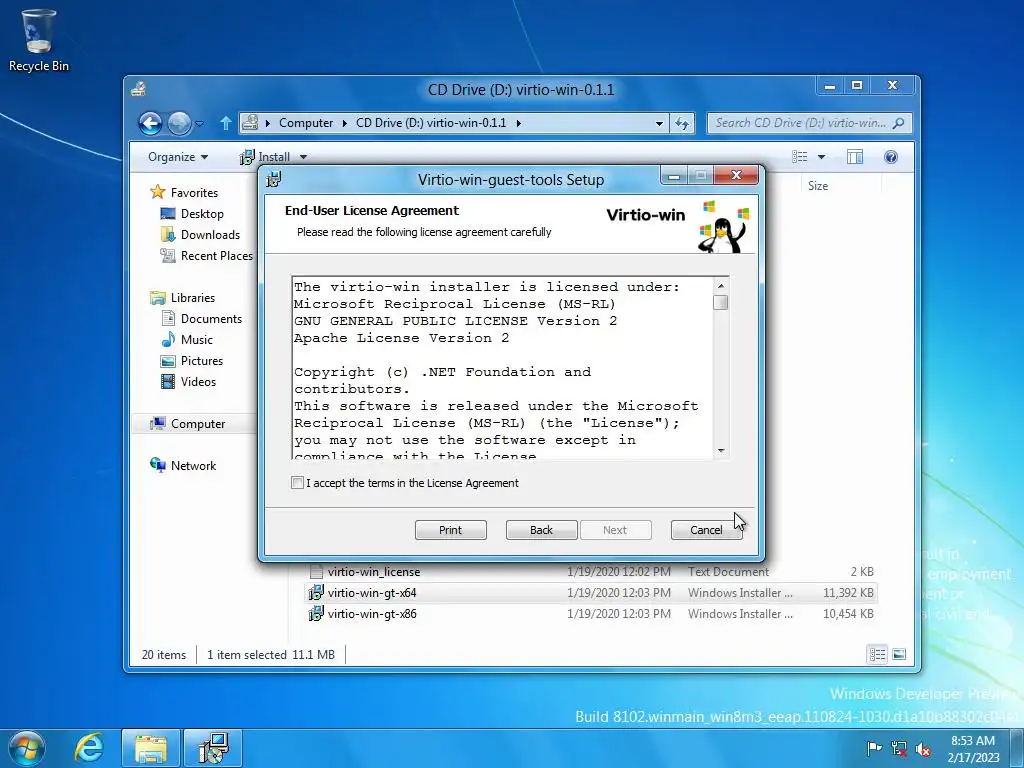Refresh the CD Drive folder view
1024x768 pixels.
(x=682, y=123)
